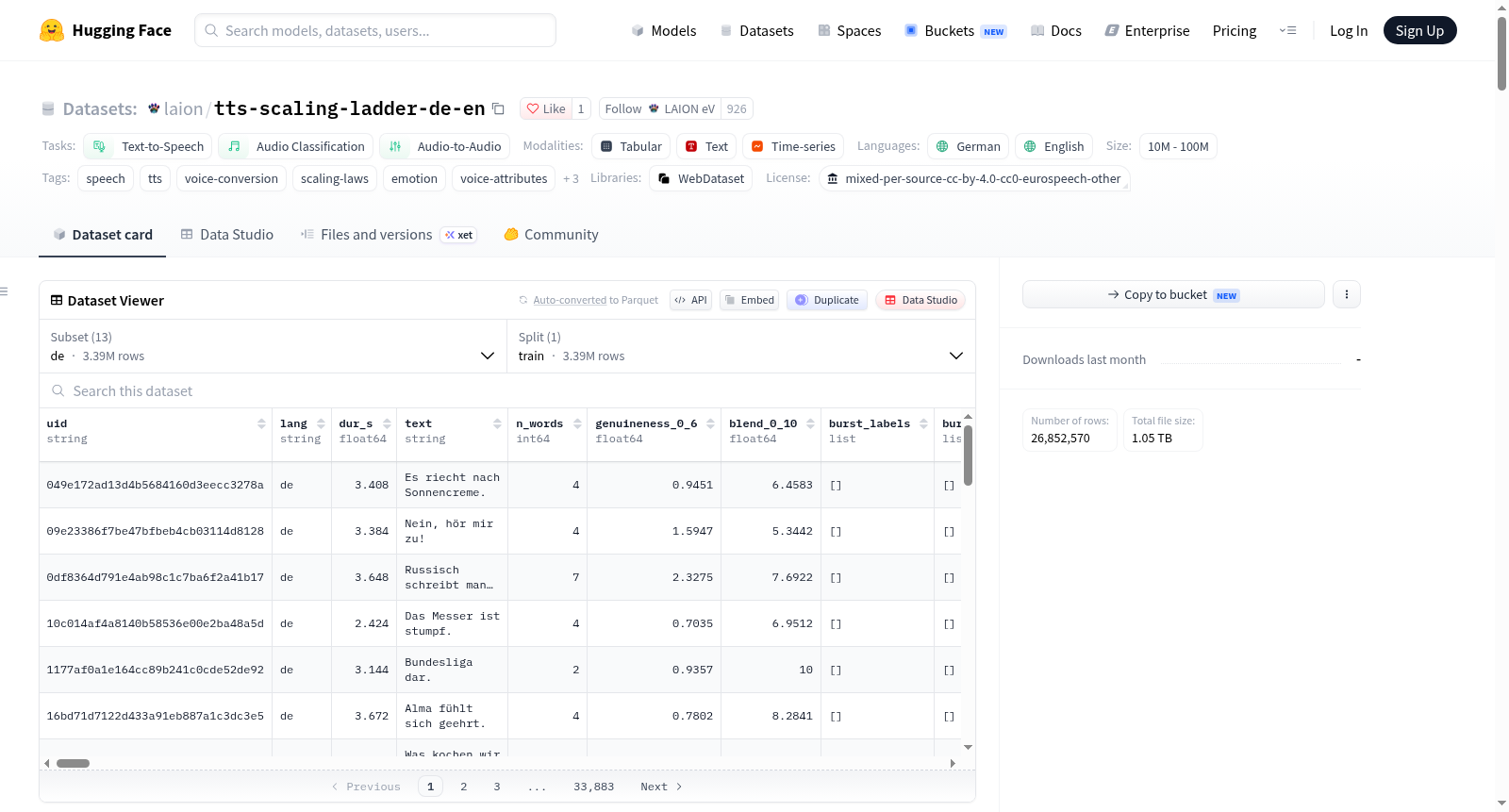Click the Like heart button
The image size is (1509, 812).
point(546,108)
